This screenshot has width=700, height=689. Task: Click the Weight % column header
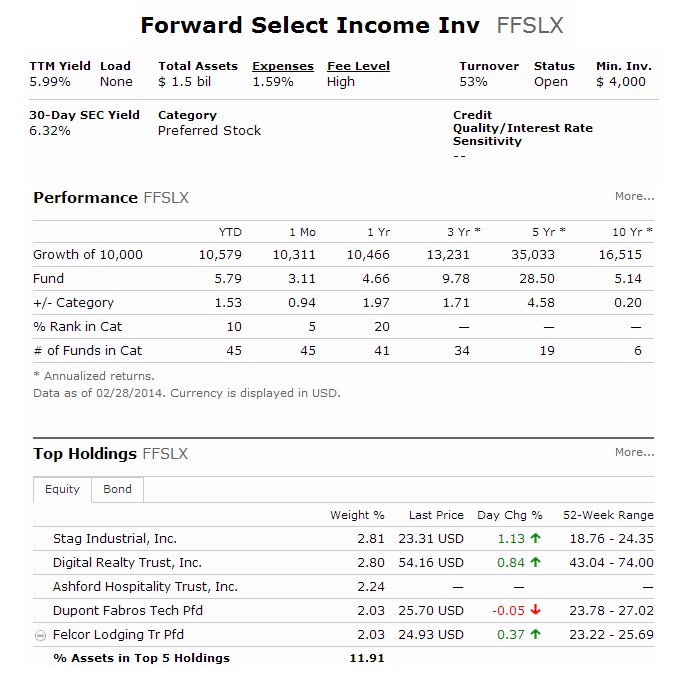[x=357, y=515]
